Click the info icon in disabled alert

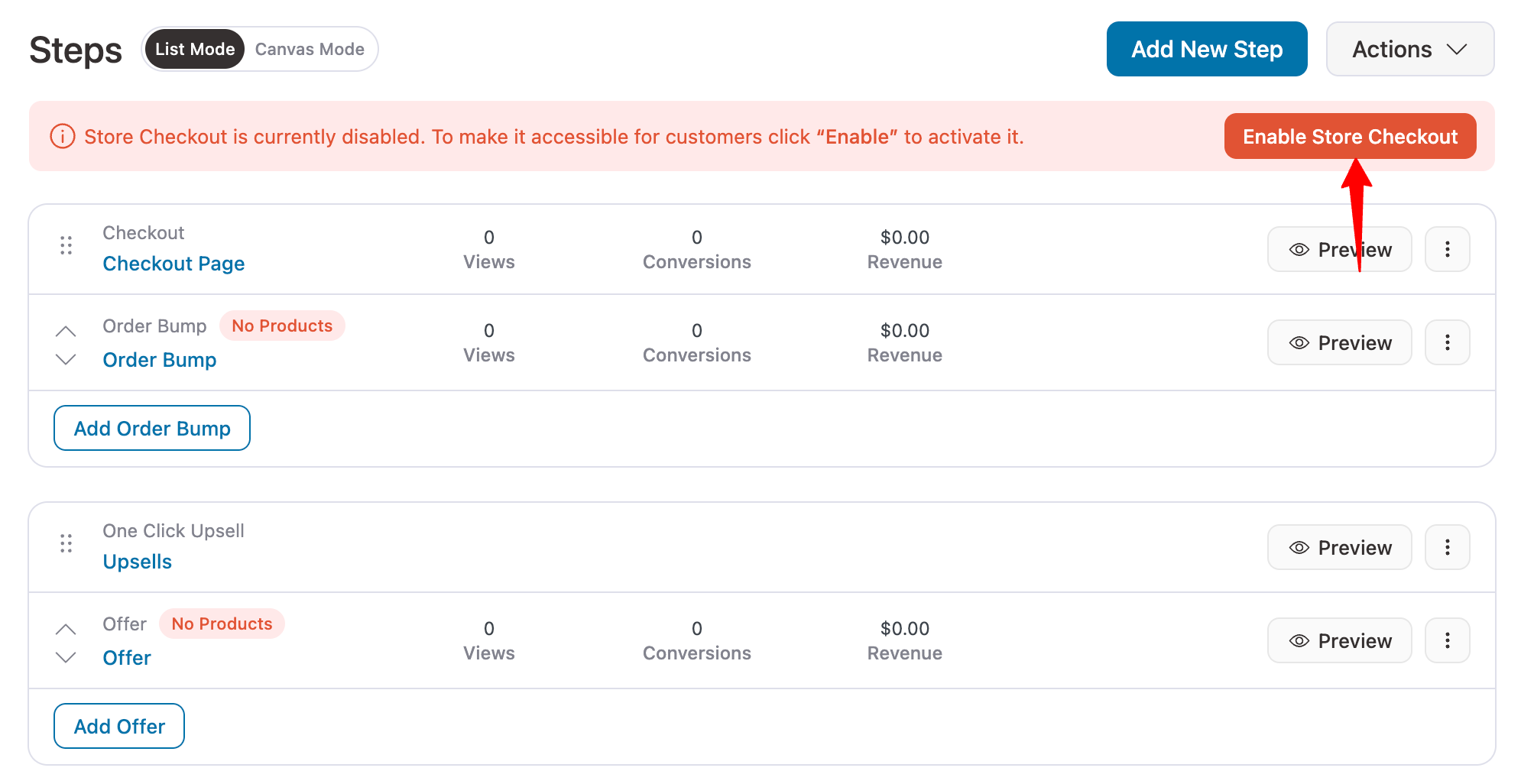point(63,137)
